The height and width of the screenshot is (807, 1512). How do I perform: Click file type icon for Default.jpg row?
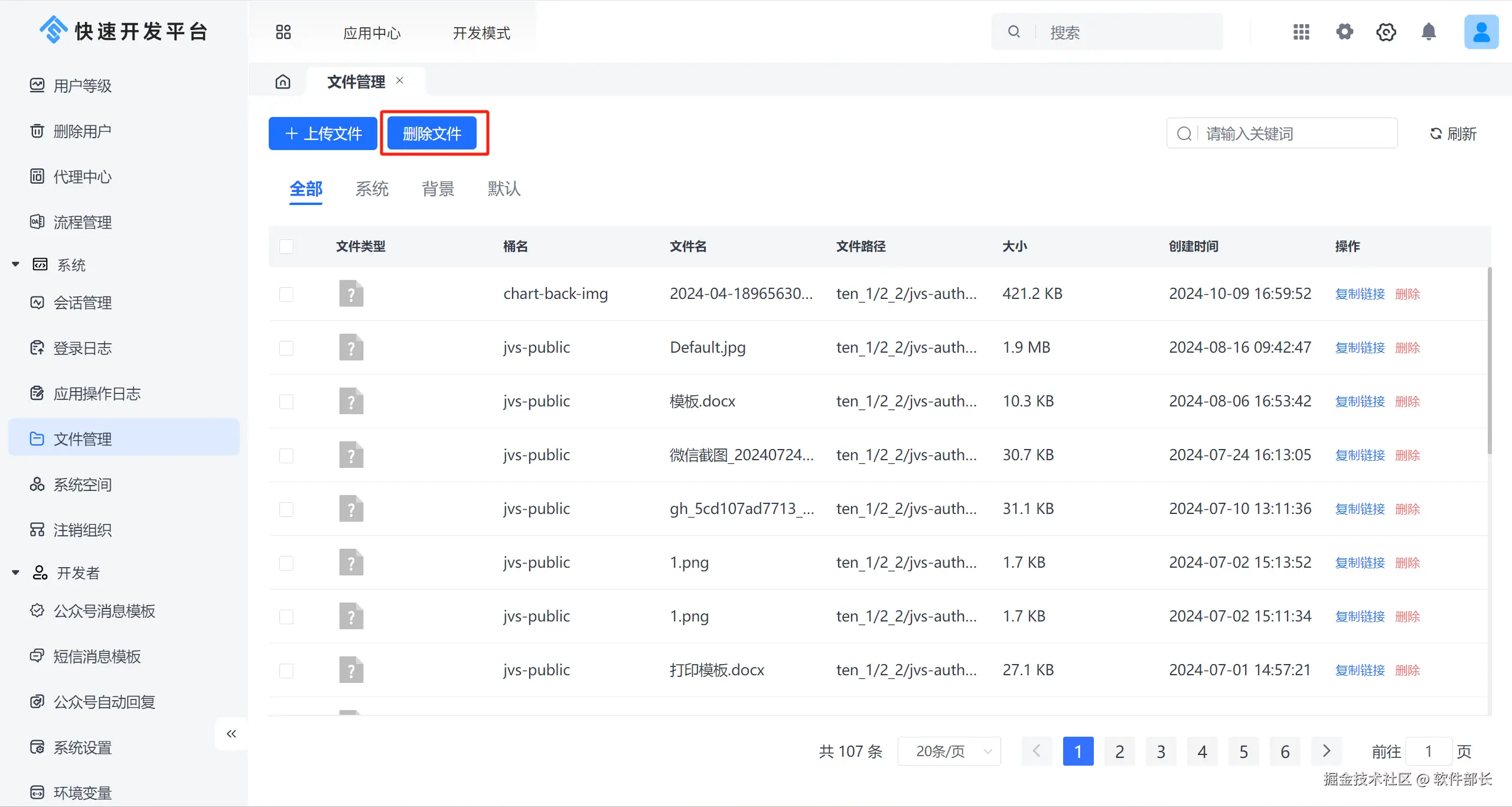coord(351,347)
